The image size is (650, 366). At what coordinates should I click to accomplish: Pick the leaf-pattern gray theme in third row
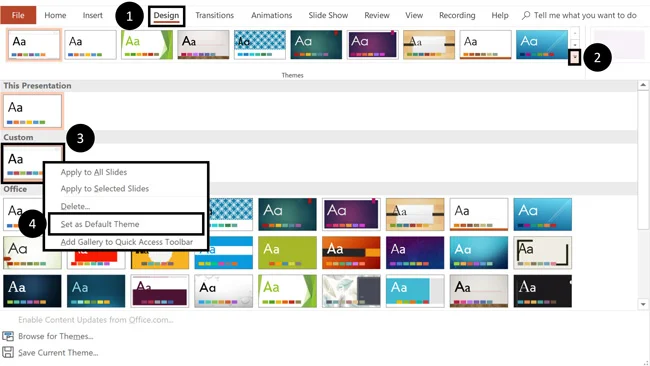point(351,291)
